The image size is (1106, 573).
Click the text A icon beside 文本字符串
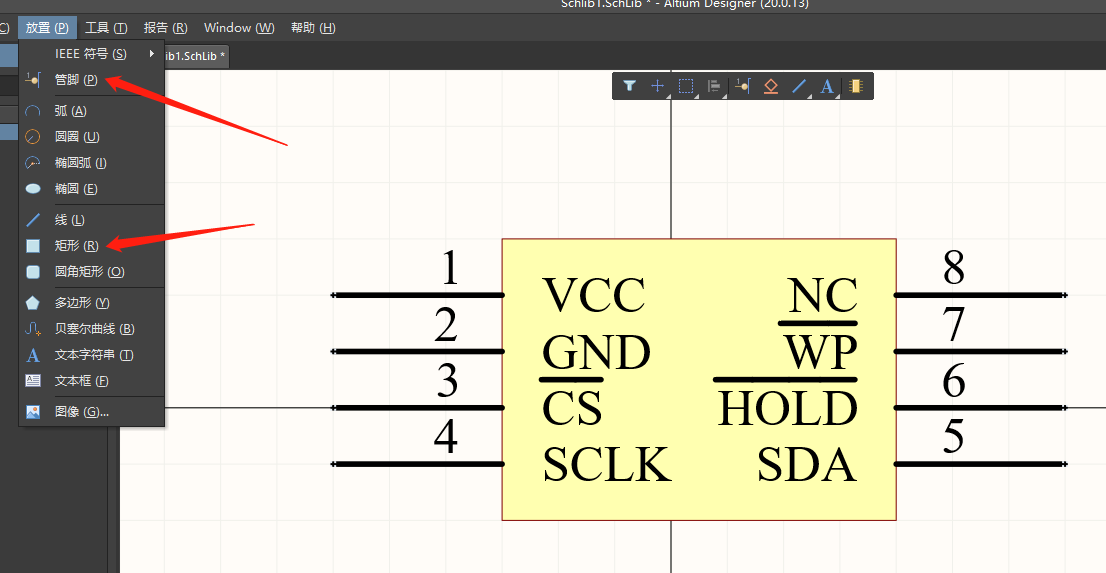[32, 355]
